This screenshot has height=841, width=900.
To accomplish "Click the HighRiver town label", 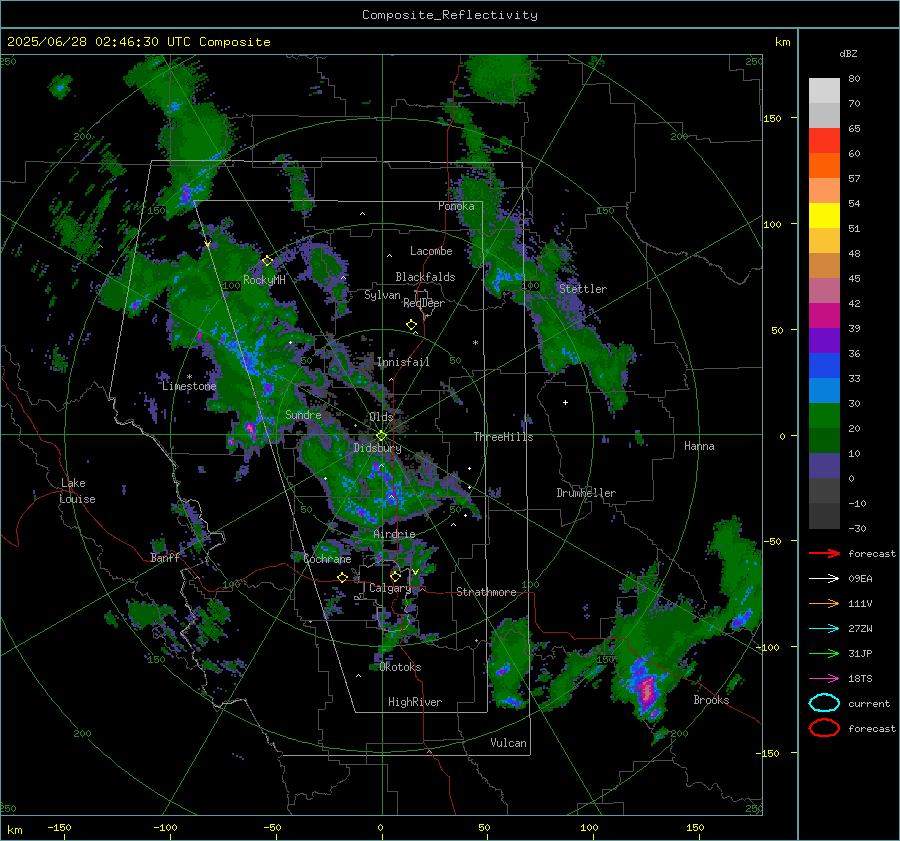I will pos(415,702).
